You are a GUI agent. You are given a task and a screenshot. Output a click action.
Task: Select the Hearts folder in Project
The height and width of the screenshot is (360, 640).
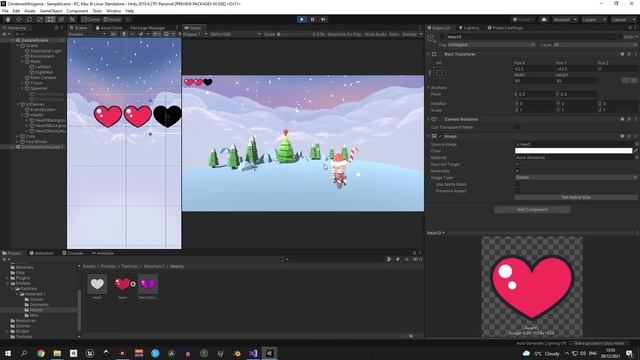36,310
